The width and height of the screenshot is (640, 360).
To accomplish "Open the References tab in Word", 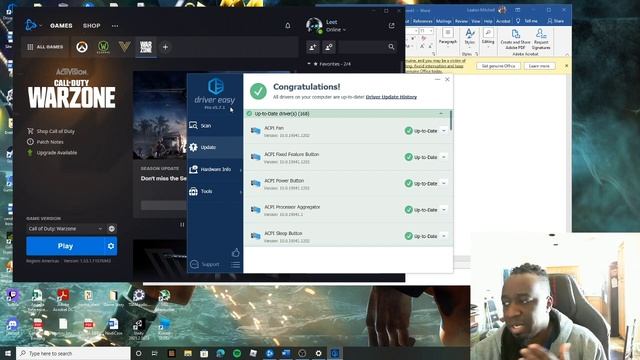I will [x=422, y=21].
